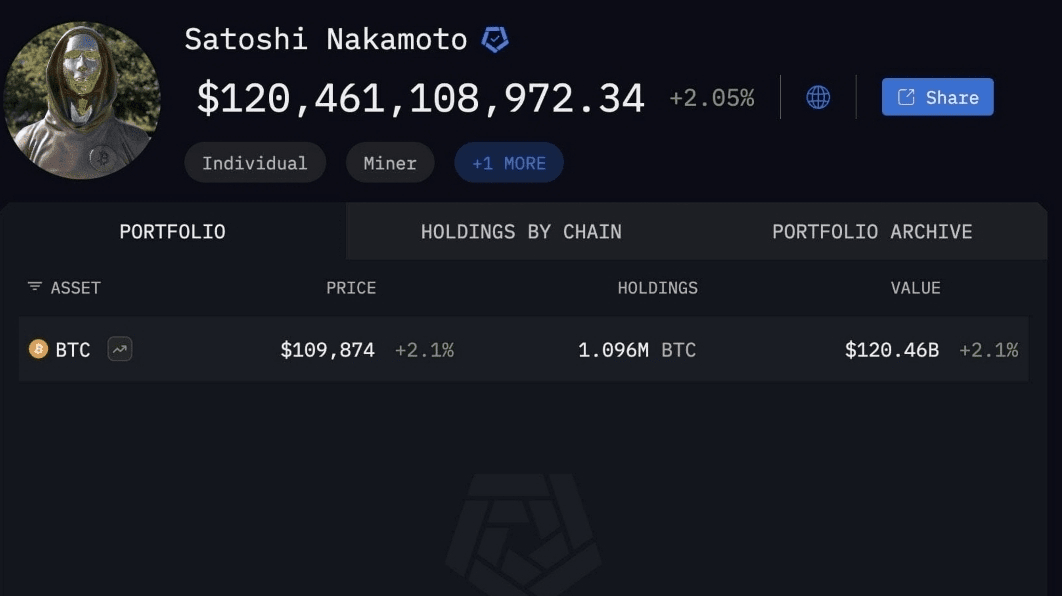
Task: Sort by the VALUE column header
Action: (x=915, y=288)
